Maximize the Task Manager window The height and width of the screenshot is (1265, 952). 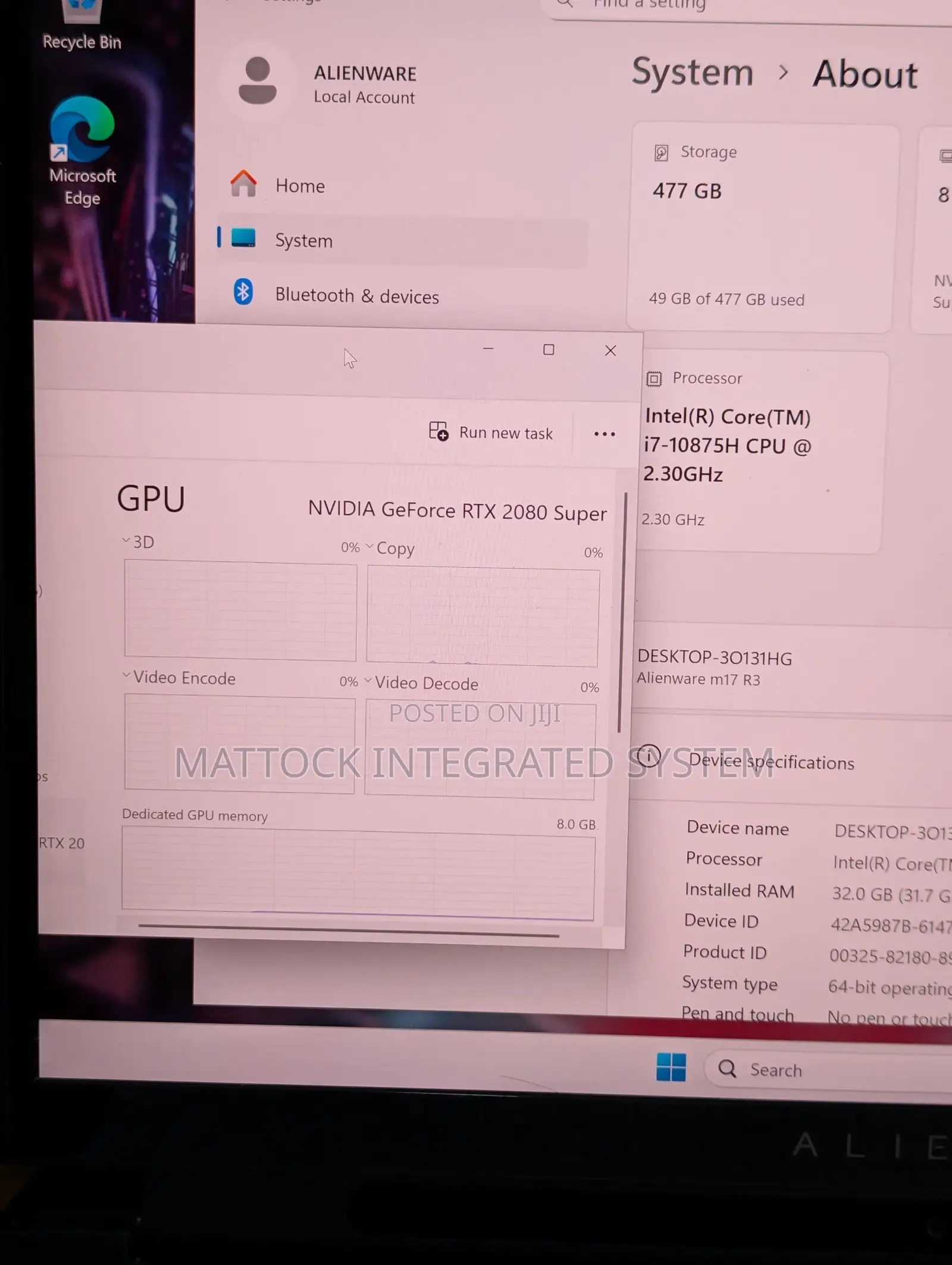click(549, 350)
